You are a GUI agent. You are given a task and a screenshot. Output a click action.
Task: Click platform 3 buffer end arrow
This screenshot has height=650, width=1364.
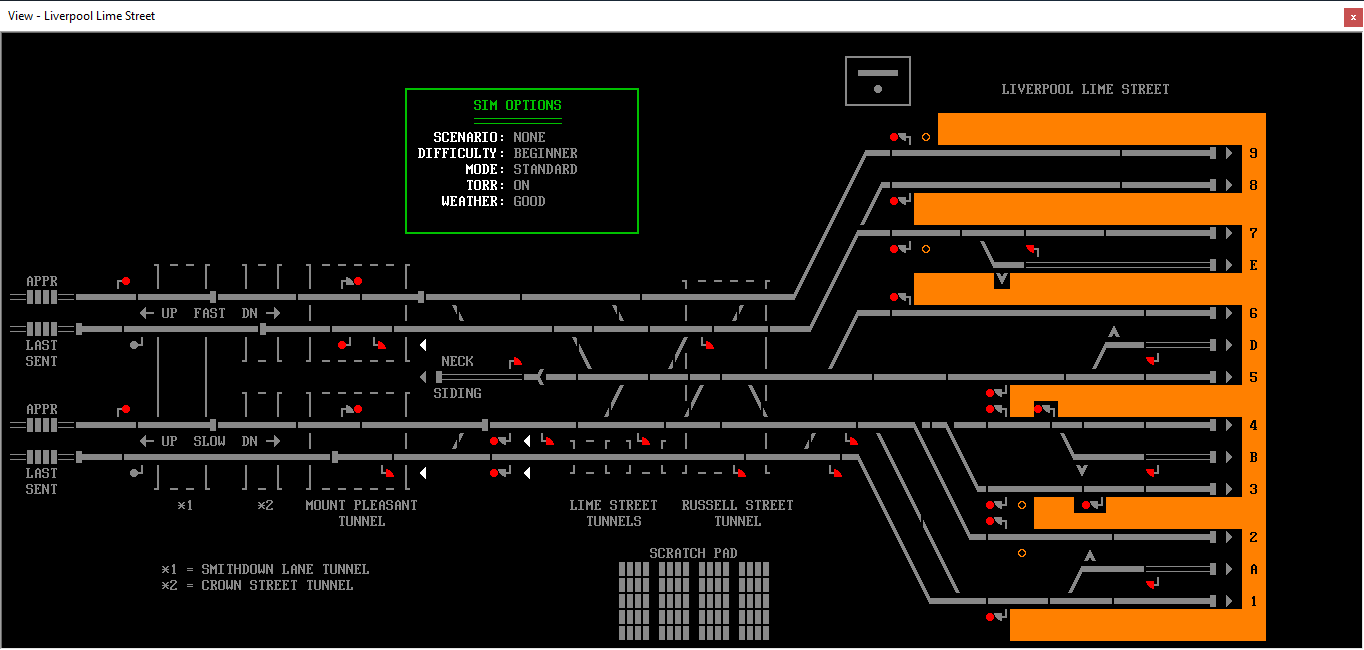coord(1229,489)
